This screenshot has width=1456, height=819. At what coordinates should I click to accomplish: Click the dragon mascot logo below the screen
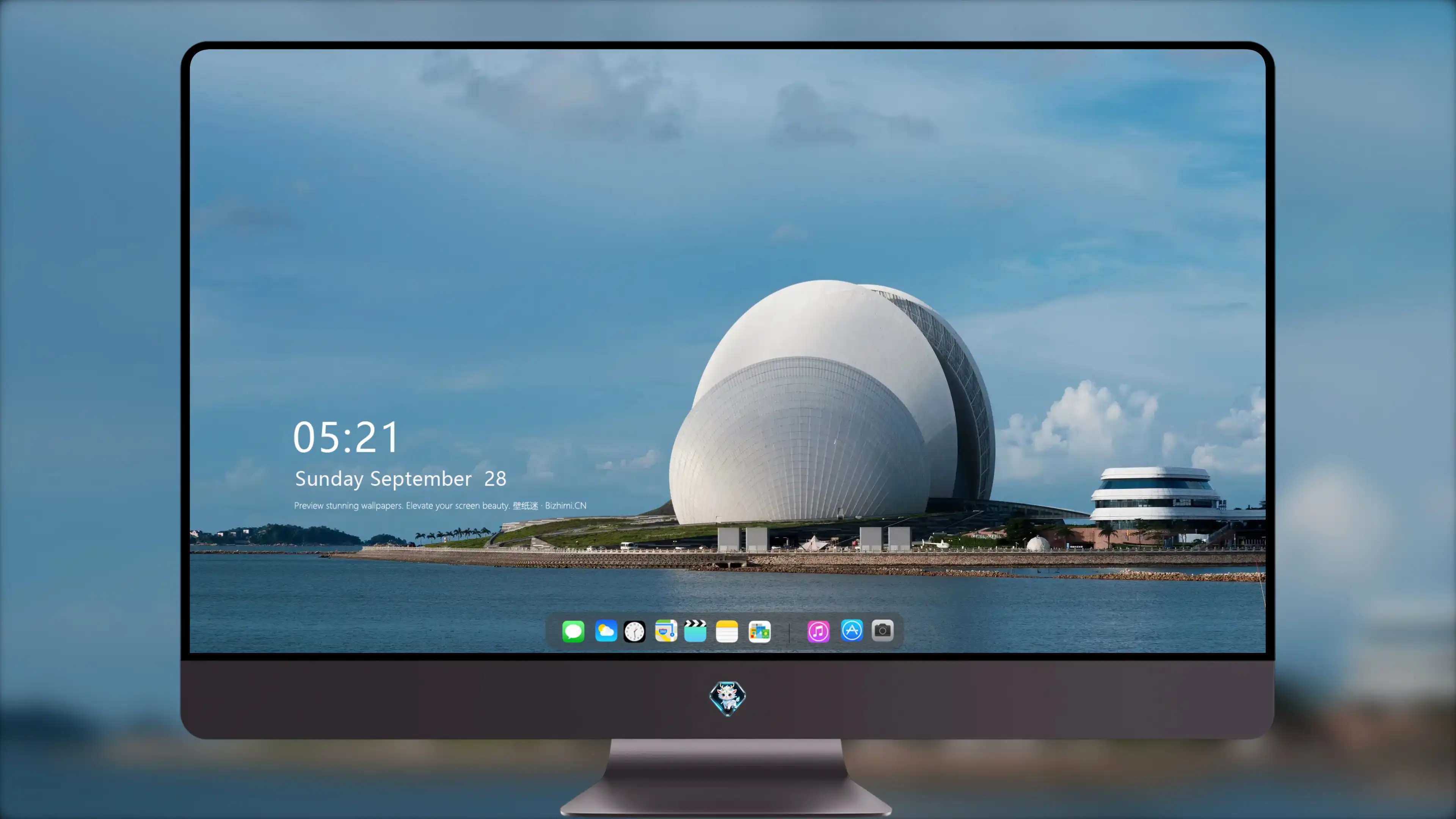click(x=728, y=698)
